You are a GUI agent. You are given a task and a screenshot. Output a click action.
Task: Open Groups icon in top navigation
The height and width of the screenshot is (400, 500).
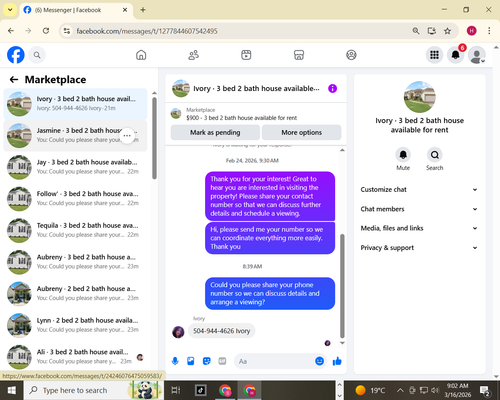click(351, 55)
